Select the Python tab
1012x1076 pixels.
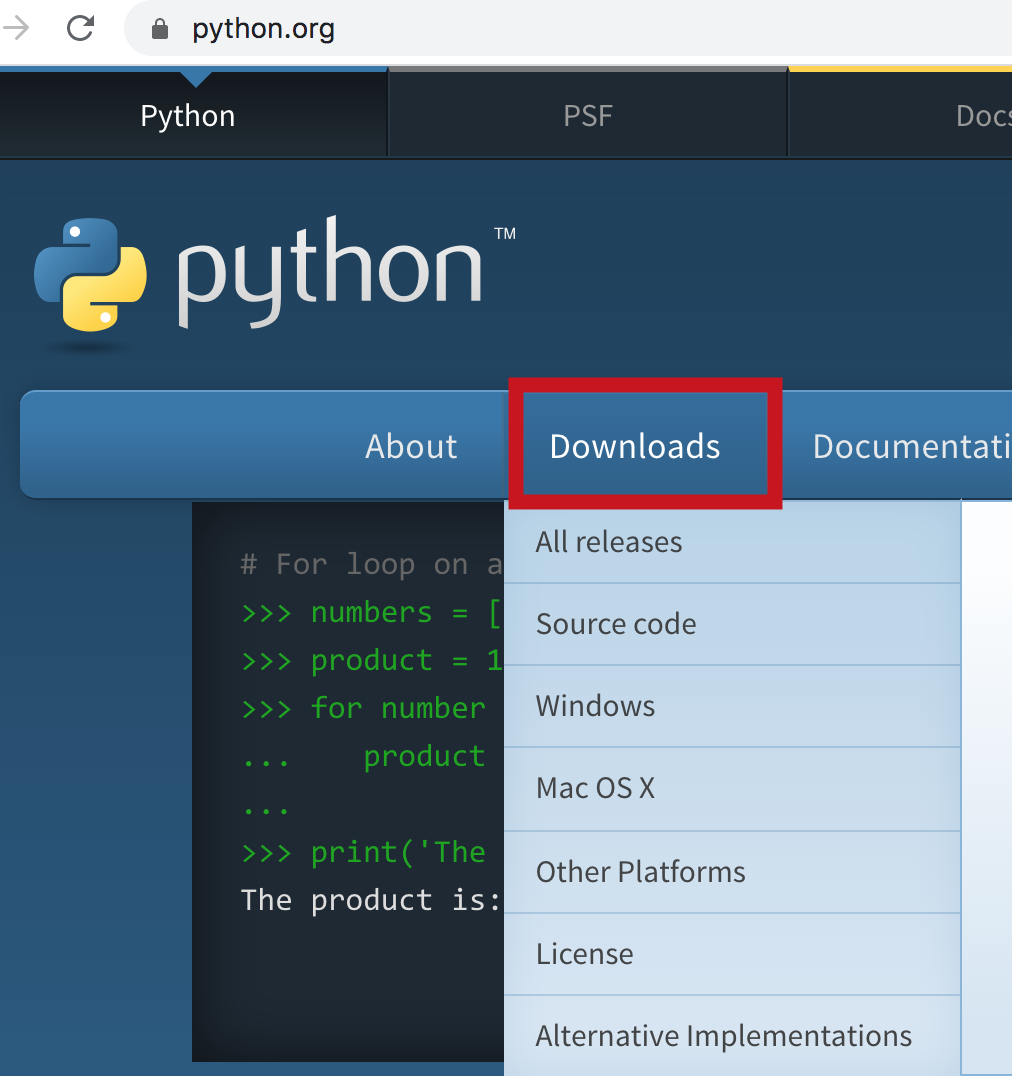(187, 115)
